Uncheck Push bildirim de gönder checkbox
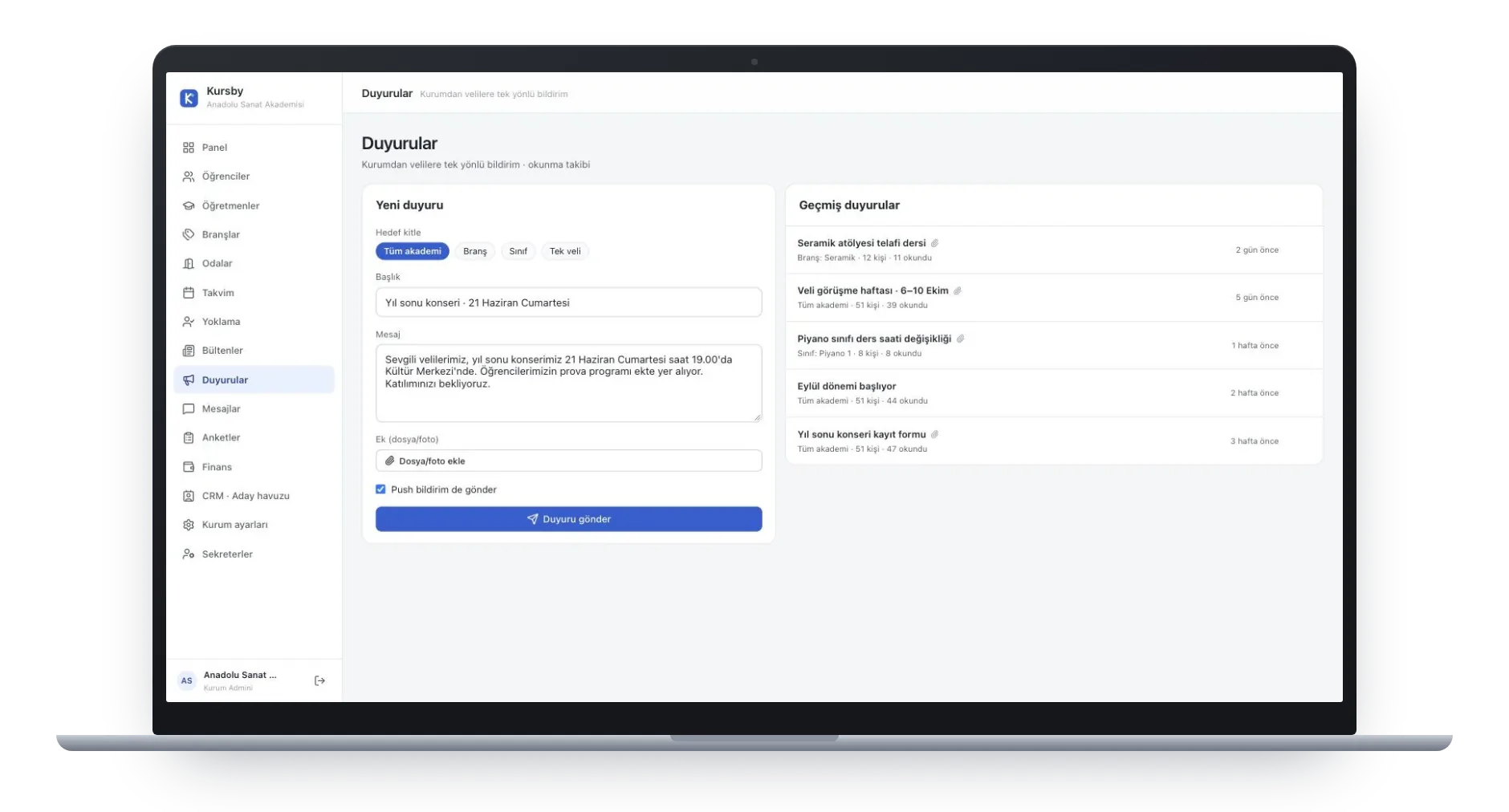Image resolution: width=1509 pixels, height=812 pixels. [x=380, y=489]
